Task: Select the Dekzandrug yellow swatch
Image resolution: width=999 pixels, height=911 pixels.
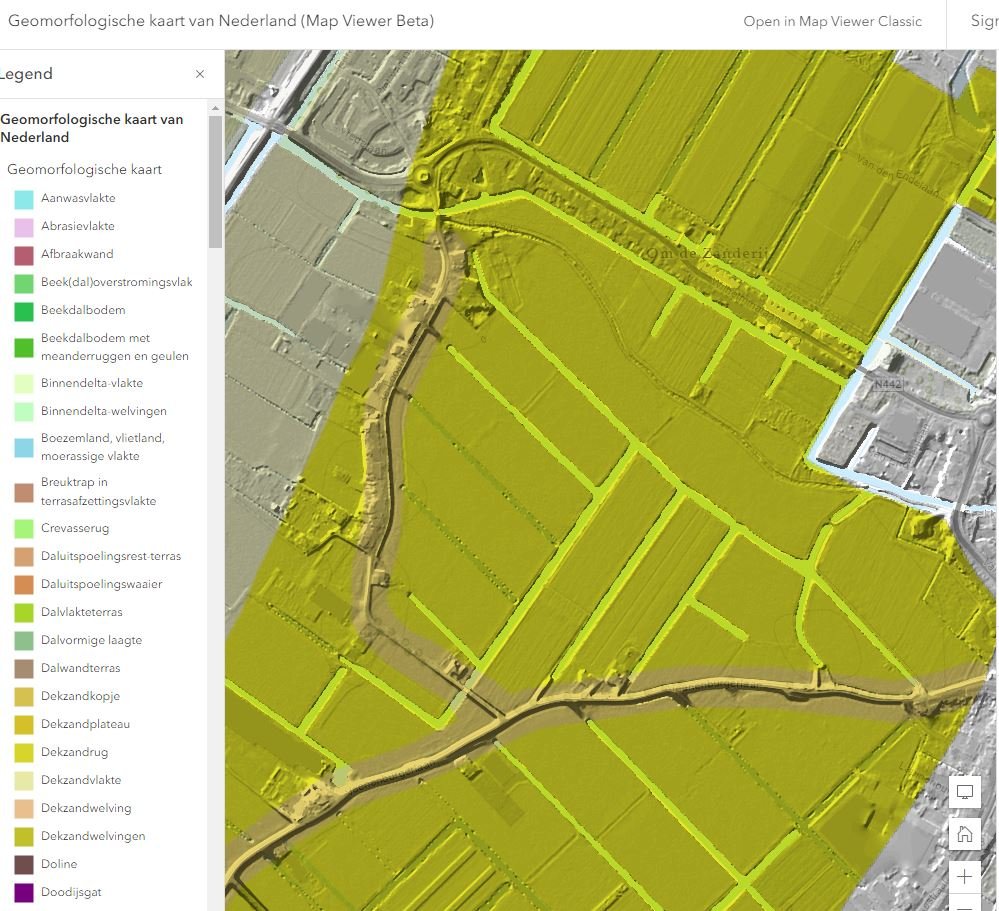Action: 24,753
